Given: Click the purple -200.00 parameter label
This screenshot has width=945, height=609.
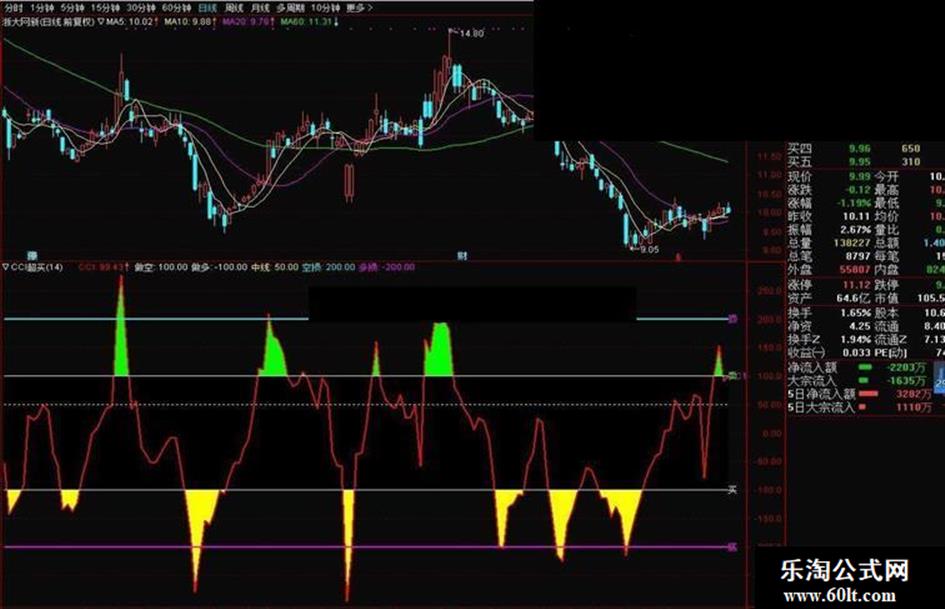Looking at the screenshot, I should pyautogui.click(x=387, y=267).
